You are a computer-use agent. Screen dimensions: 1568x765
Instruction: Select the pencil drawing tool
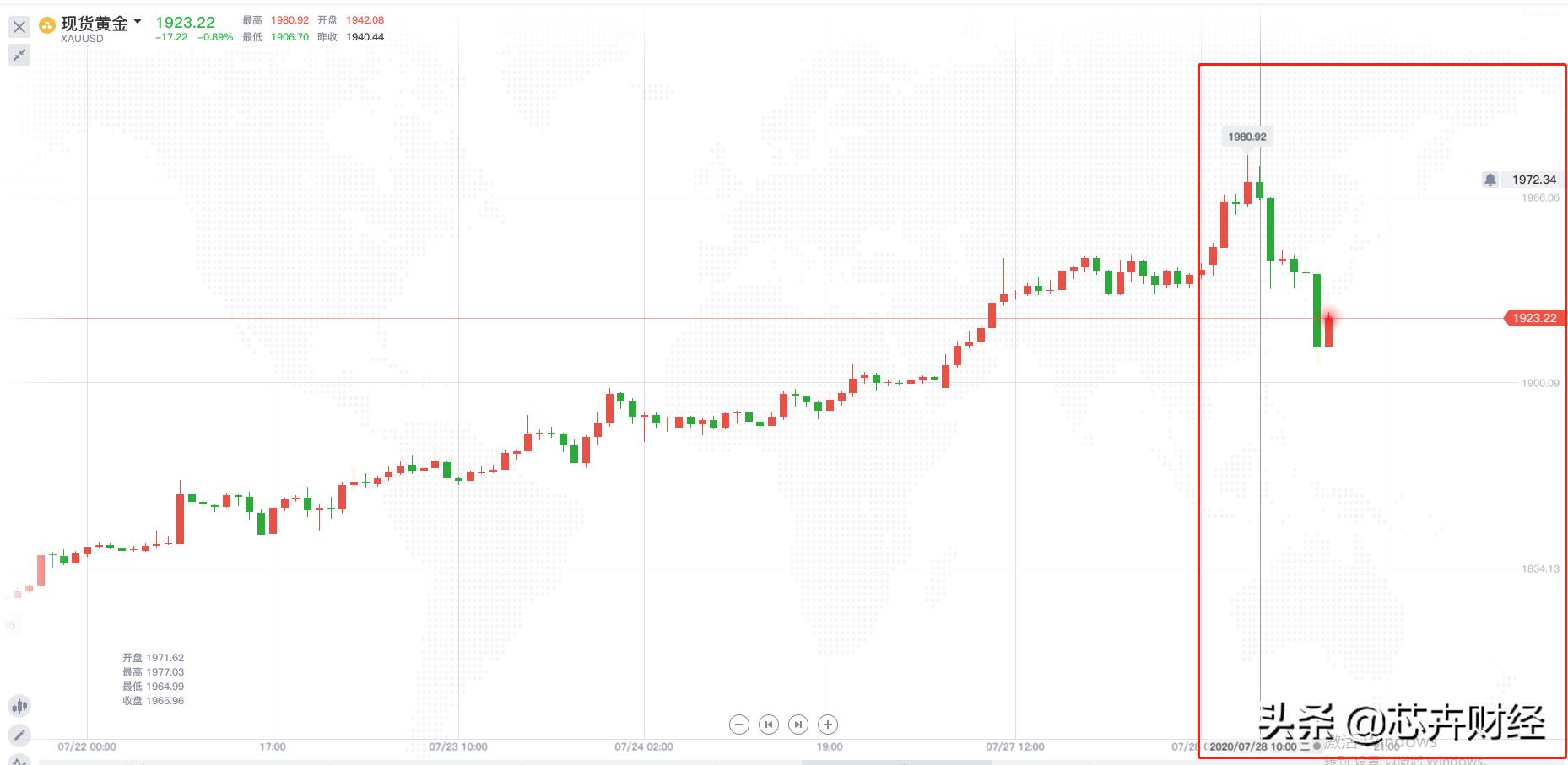point(19,735)
